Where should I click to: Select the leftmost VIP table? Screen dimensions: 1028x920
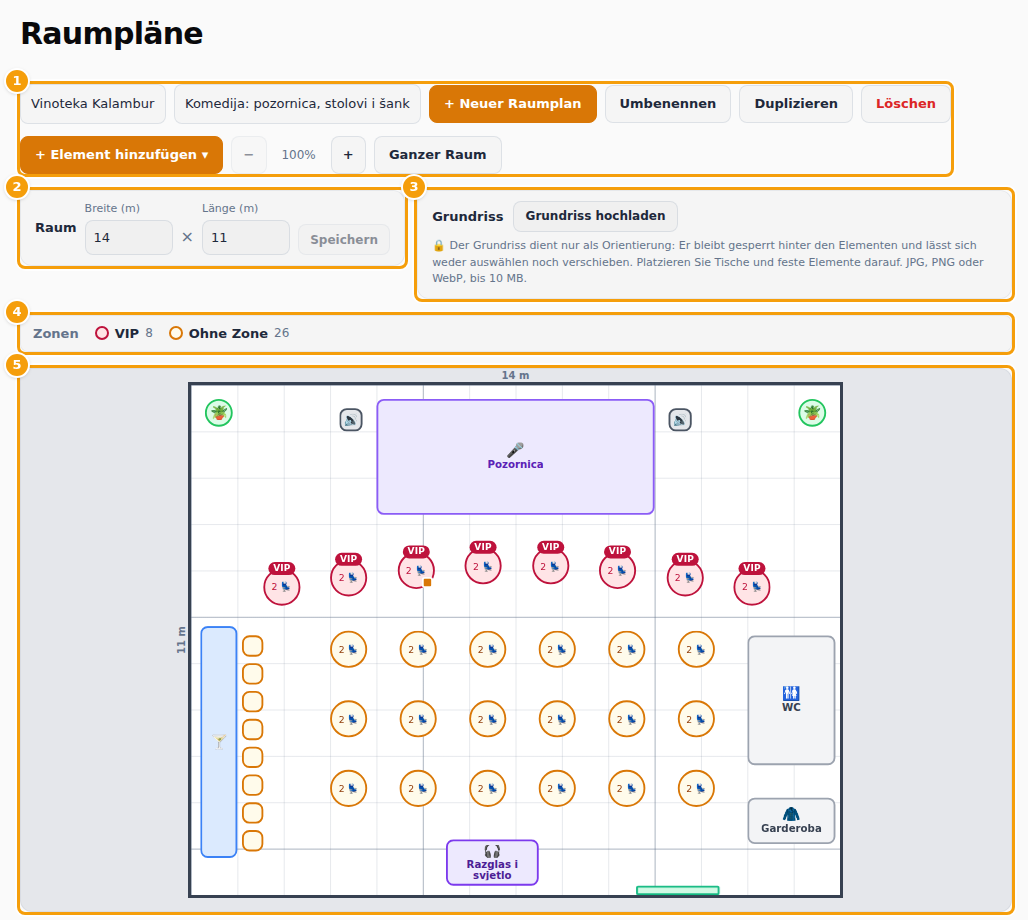pos(282,586)
